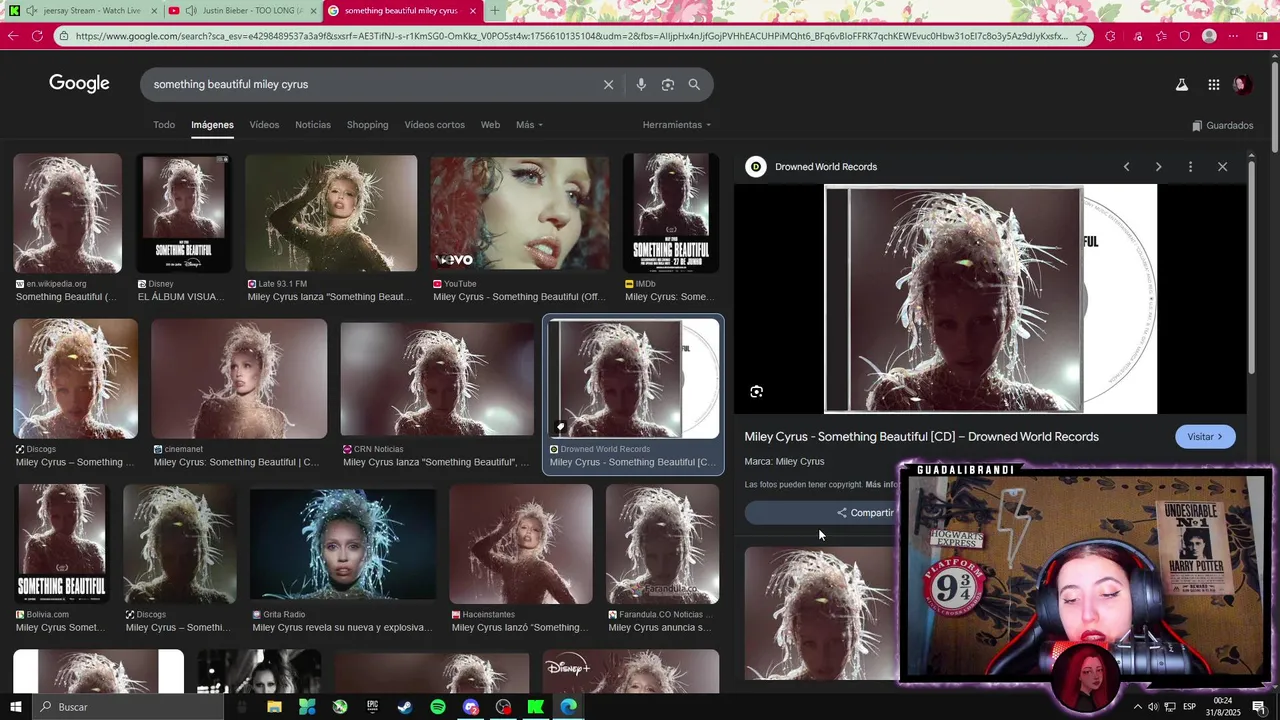Open the Google account avatar

point(1242,85)
